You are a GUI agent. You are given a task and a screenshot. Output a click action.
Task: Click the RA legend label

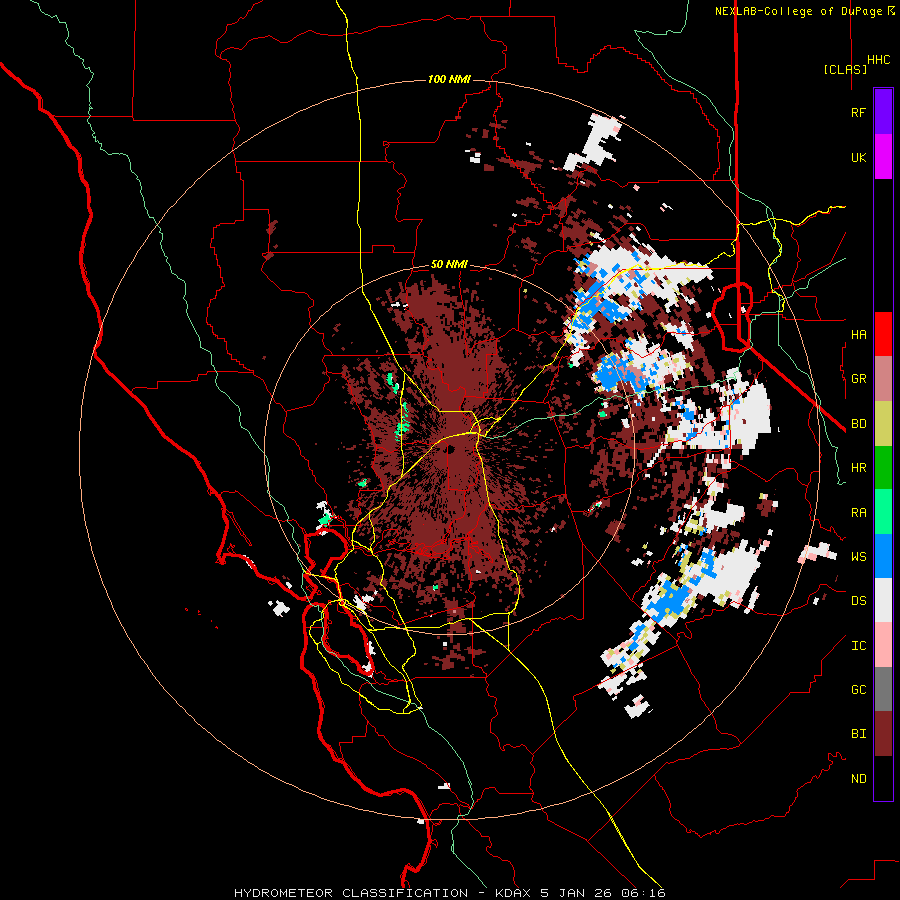[x=858, y=513]
